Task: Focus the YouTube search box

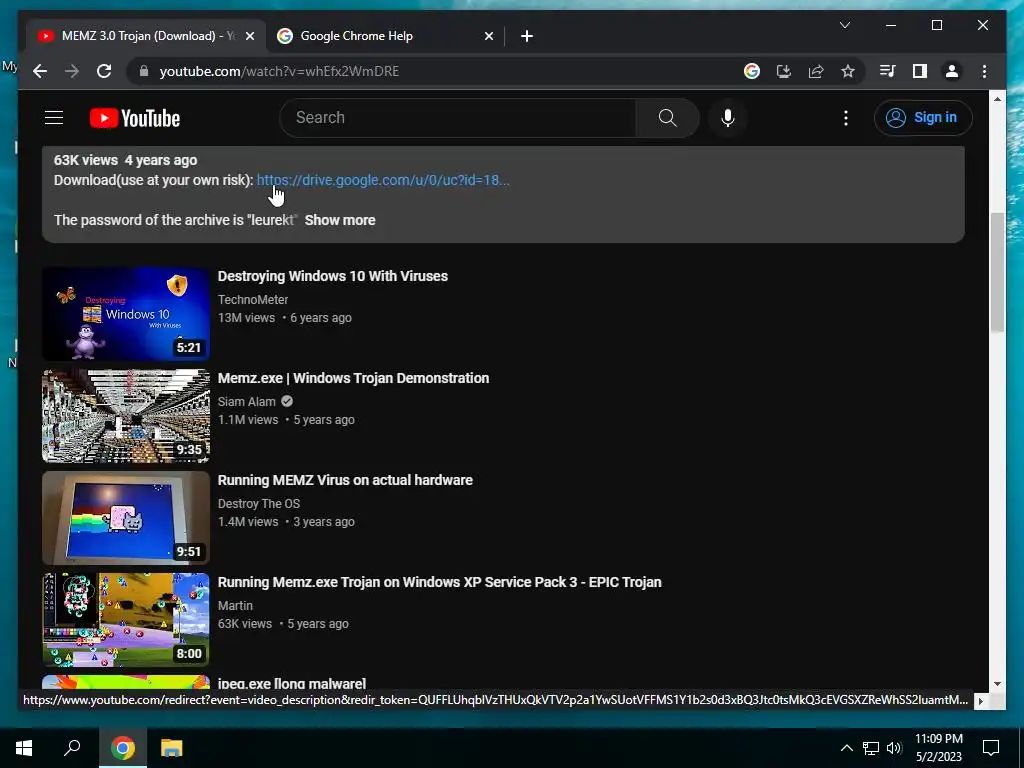Action: click(x=457, y=118)
